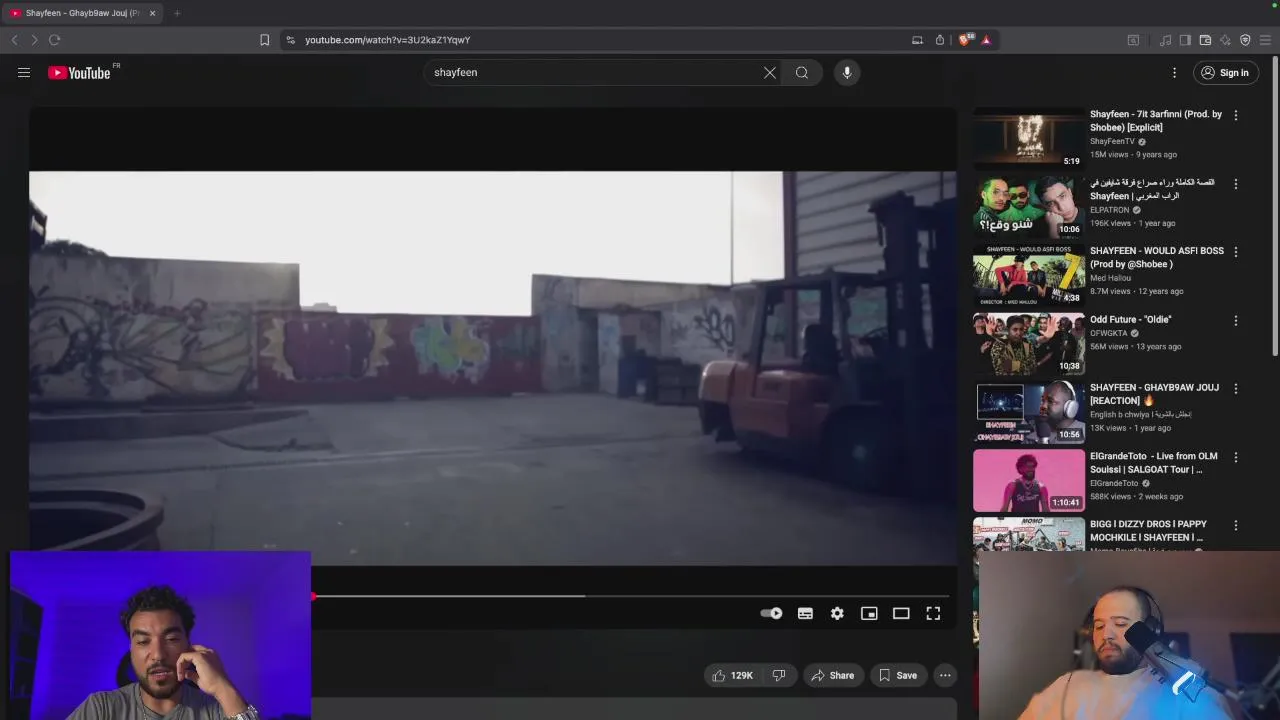Visit the OFWGKTA channel link

click(x=1108, y=333)
